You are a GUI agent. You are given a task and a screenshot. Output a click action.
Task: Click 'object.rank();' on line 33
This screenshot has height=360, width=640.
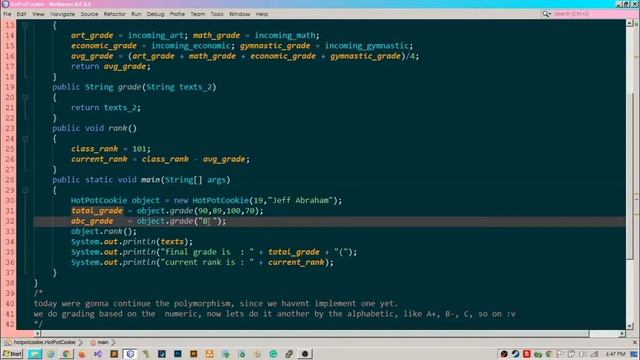tap(104, 231)
